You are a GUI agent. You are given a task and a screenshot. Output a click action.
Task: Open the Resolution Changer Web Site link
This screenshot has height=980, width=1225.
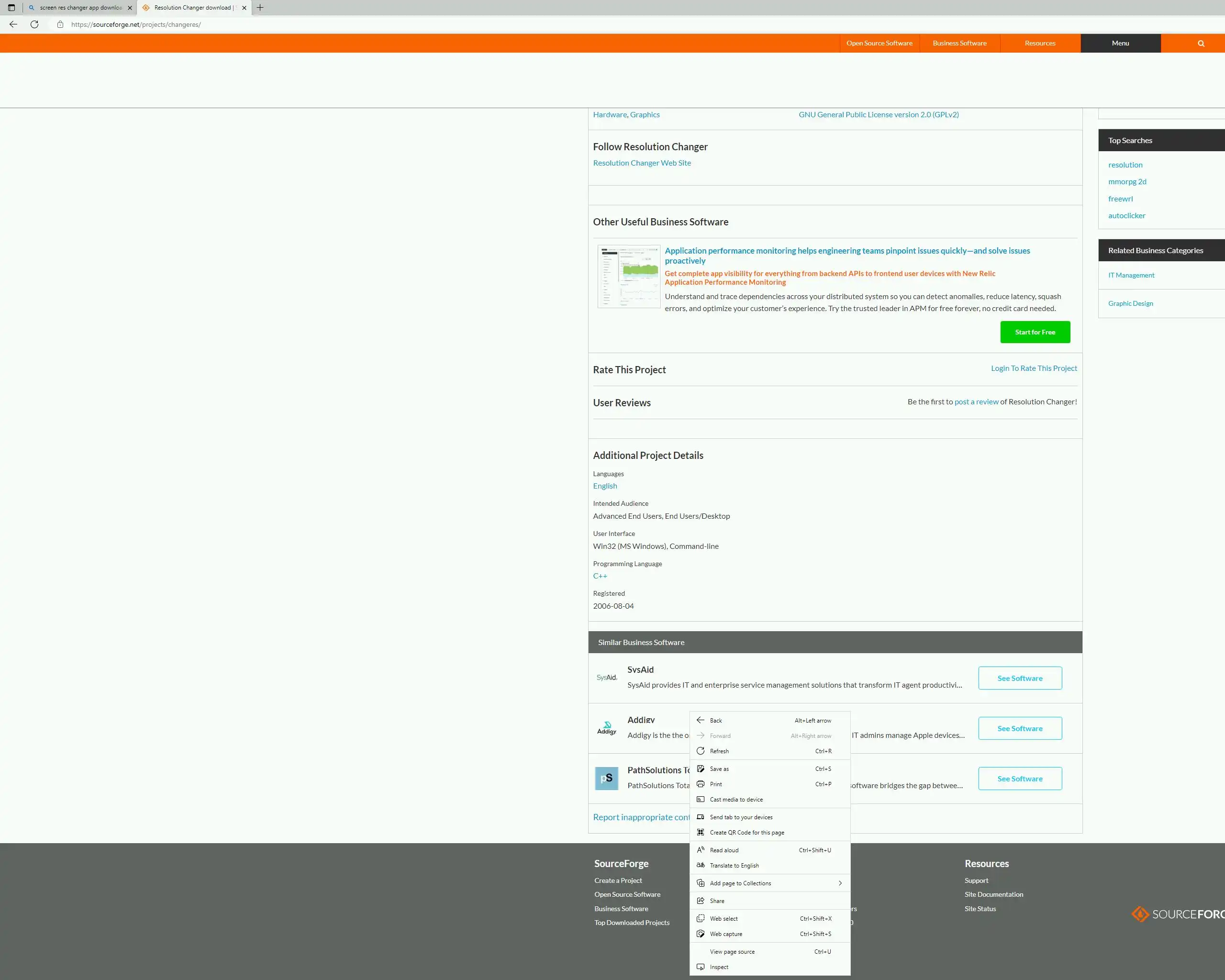[642, 163]
